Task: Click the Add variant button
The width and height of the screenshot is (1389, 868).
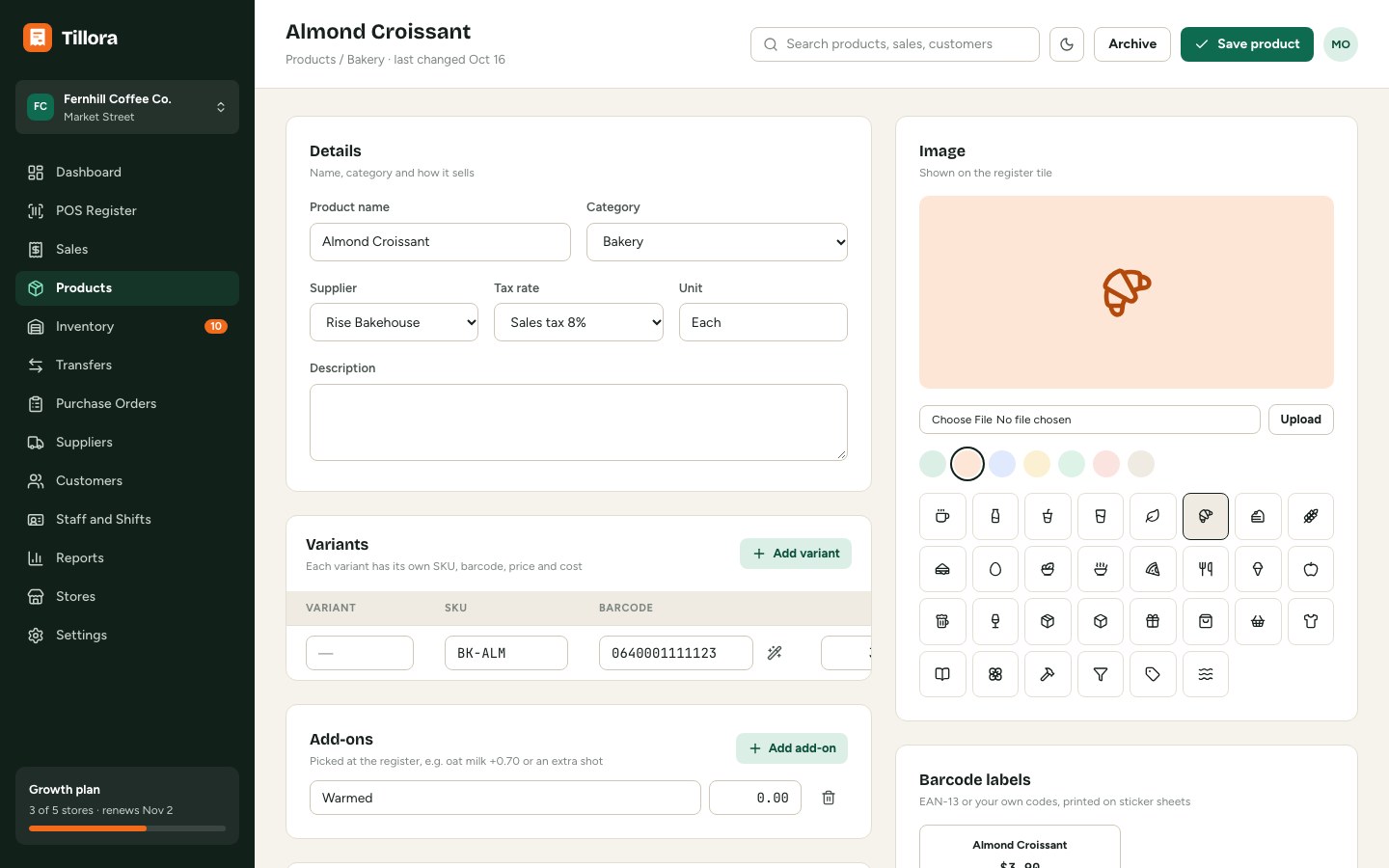Action: coord(796,554)
